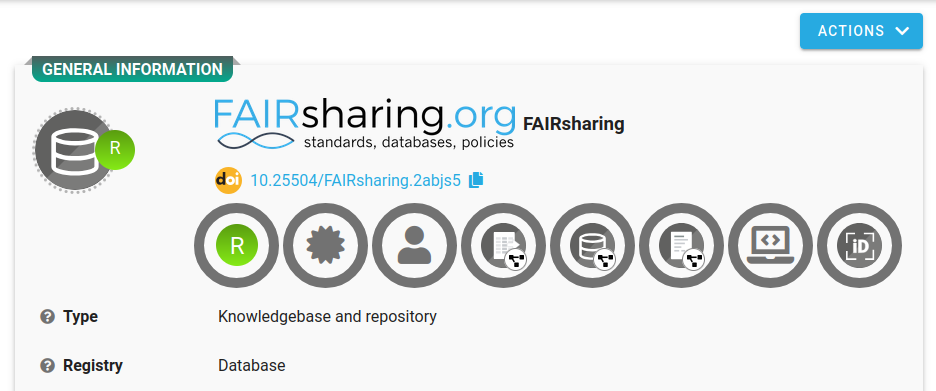Show help for the Type field
The height and width of the screenshot is (391, 936).
coord(47,316)
